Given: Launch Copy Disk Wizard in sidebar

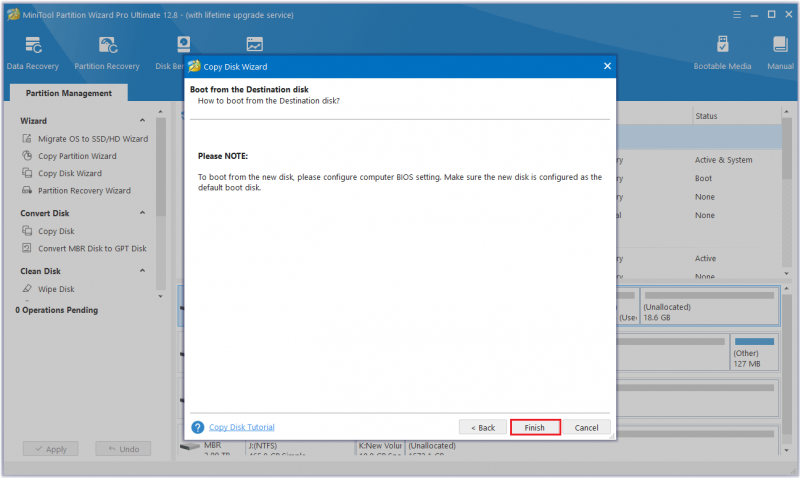Looking at the screenshot, I should tap(62, 173).
